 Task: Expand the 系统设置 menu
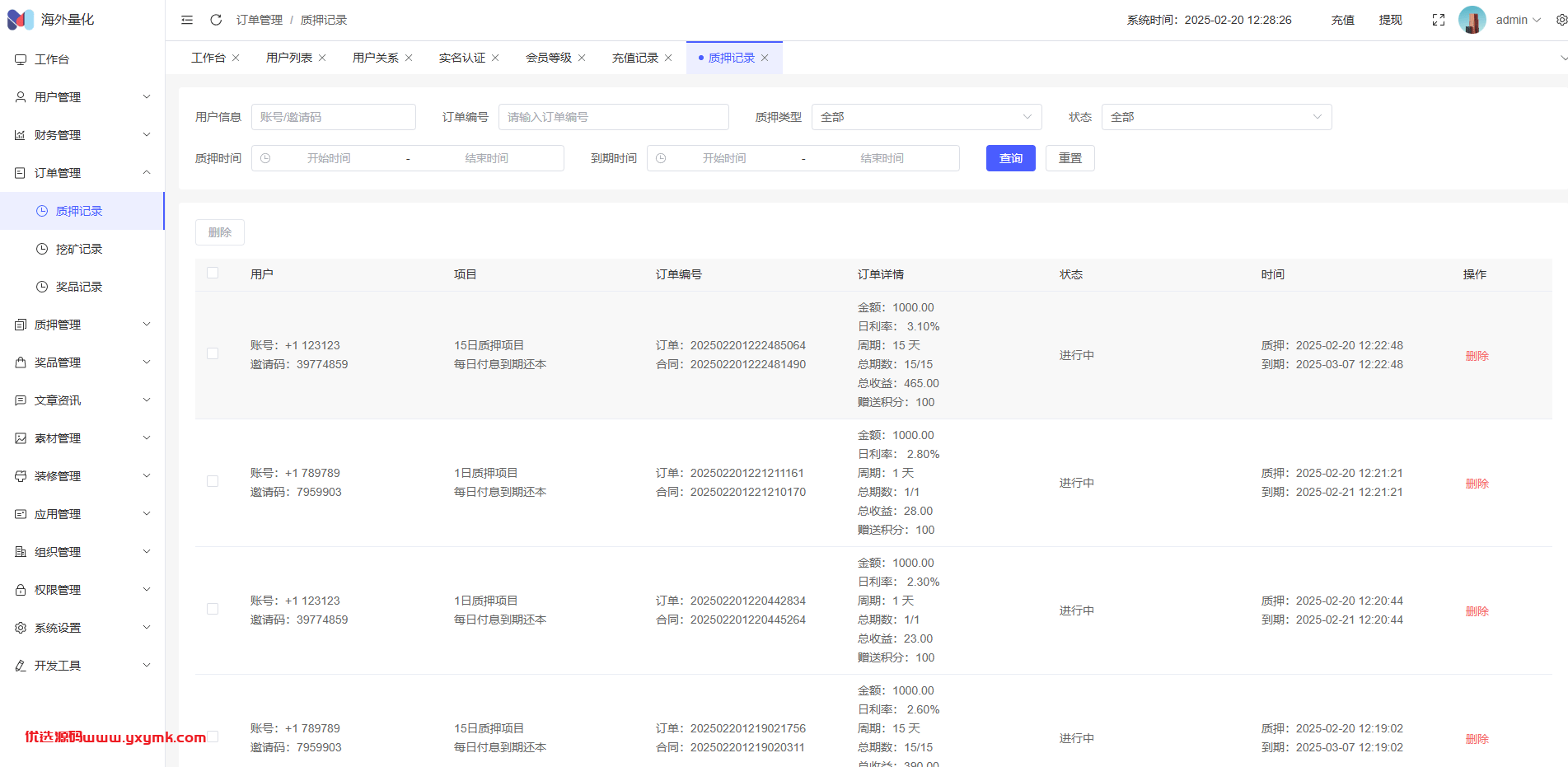click(x=82, y=628)
